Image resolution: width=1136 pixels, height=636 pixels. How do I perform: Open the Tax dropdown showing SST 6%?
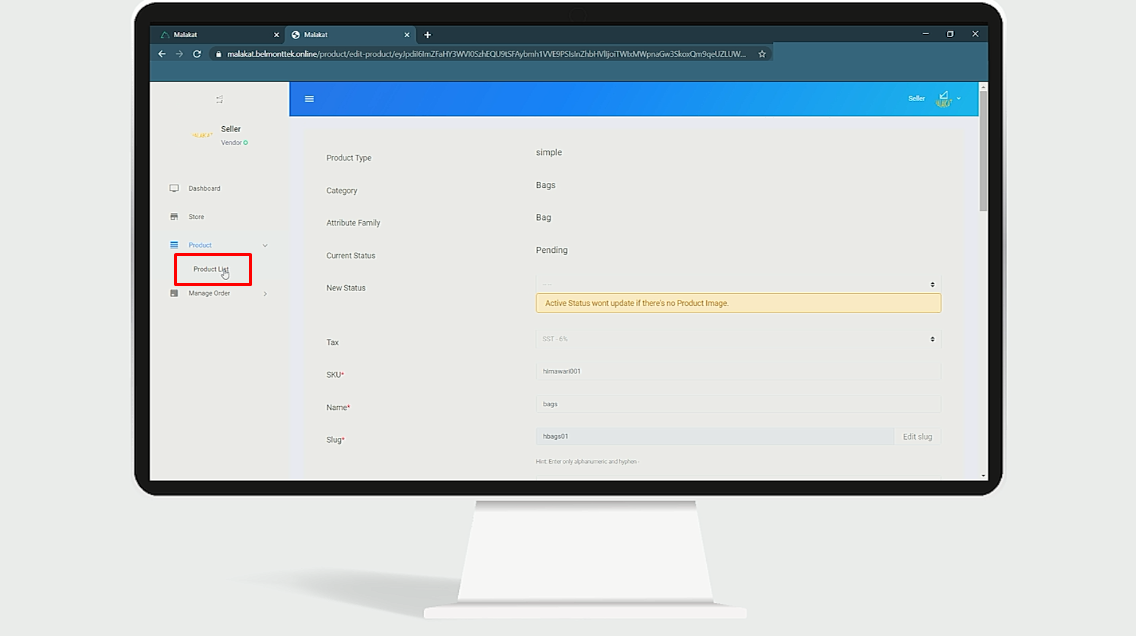[738, 339]
